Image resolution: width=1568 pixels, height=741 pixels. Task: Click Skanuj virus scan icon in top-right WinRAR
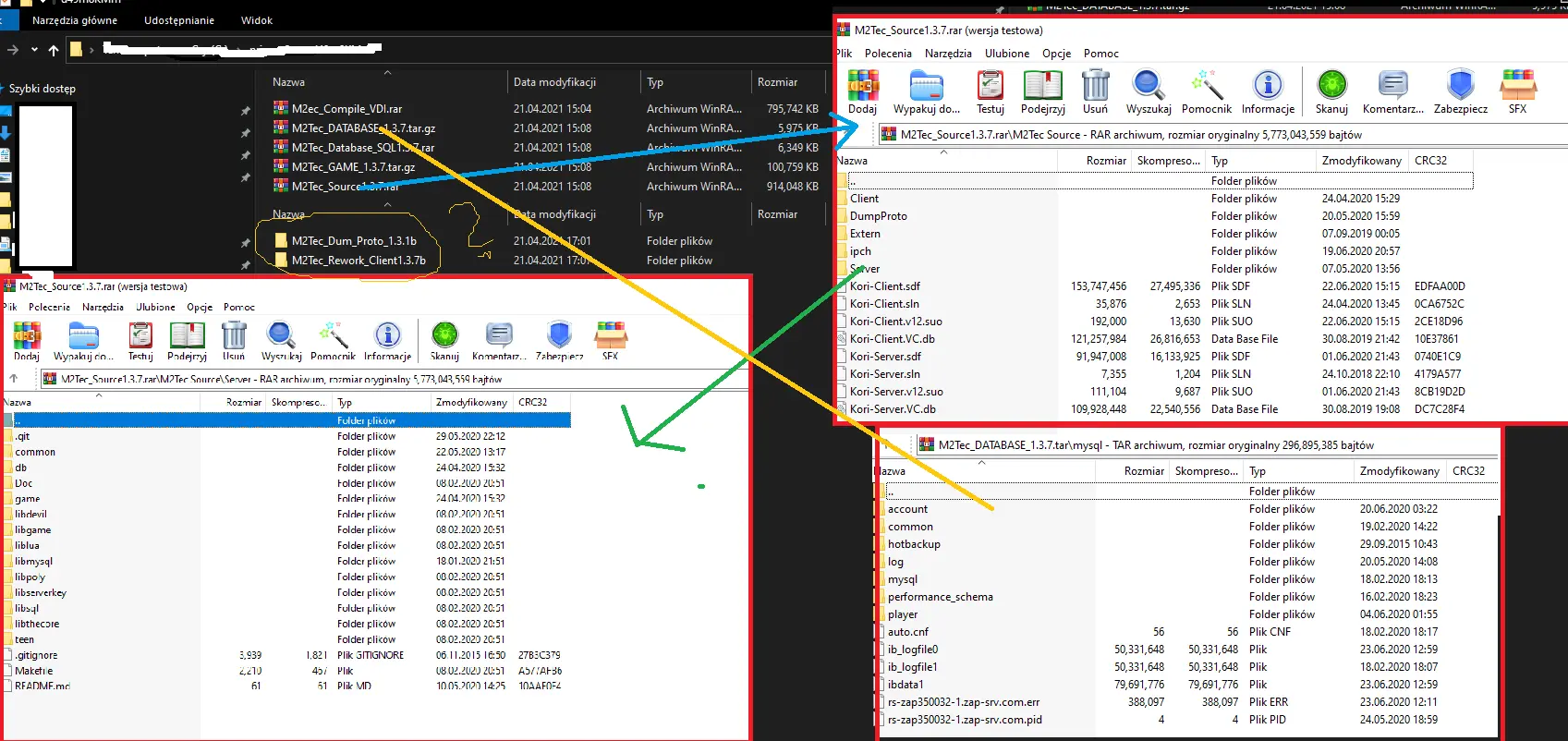coord(1331,91)
